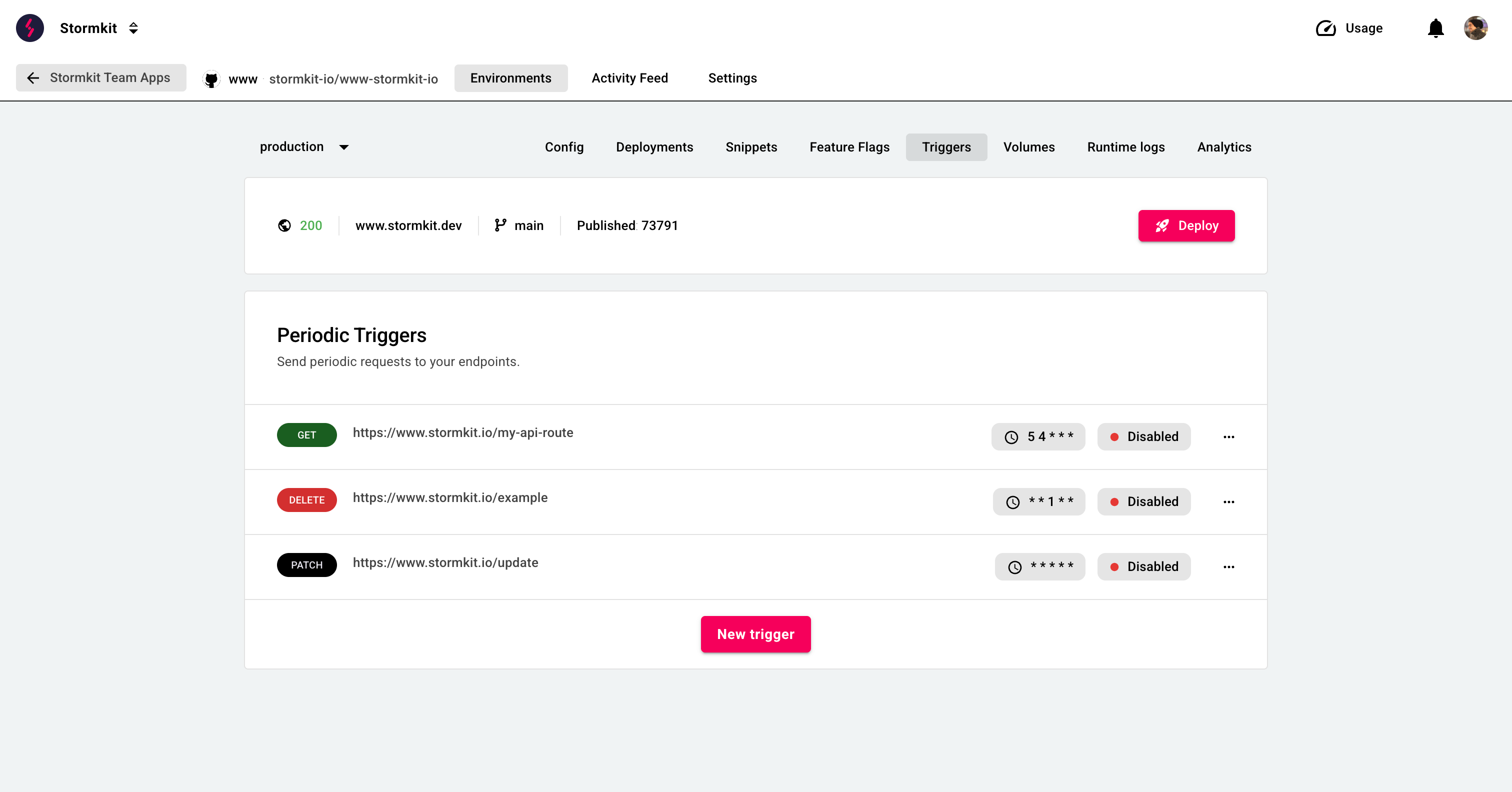Click the clock icon for my-api-route schedule
The height and width of the screenshot is (792, 1512).
point(1010,437)
